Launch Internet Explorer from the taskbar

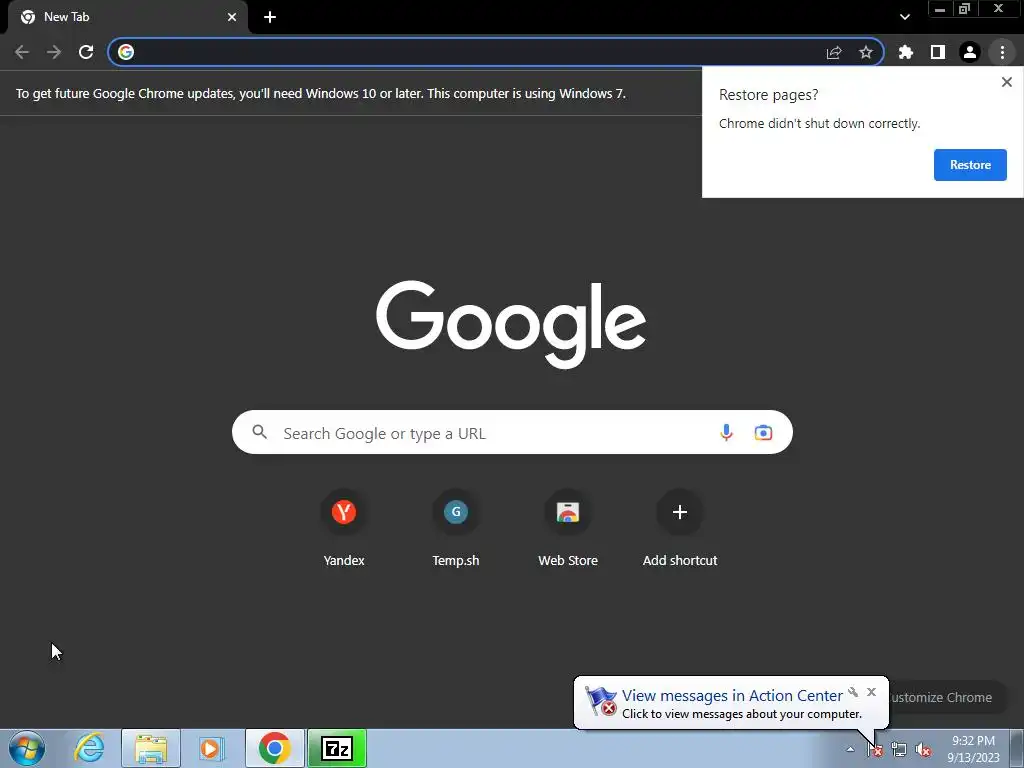pos(89,748)
